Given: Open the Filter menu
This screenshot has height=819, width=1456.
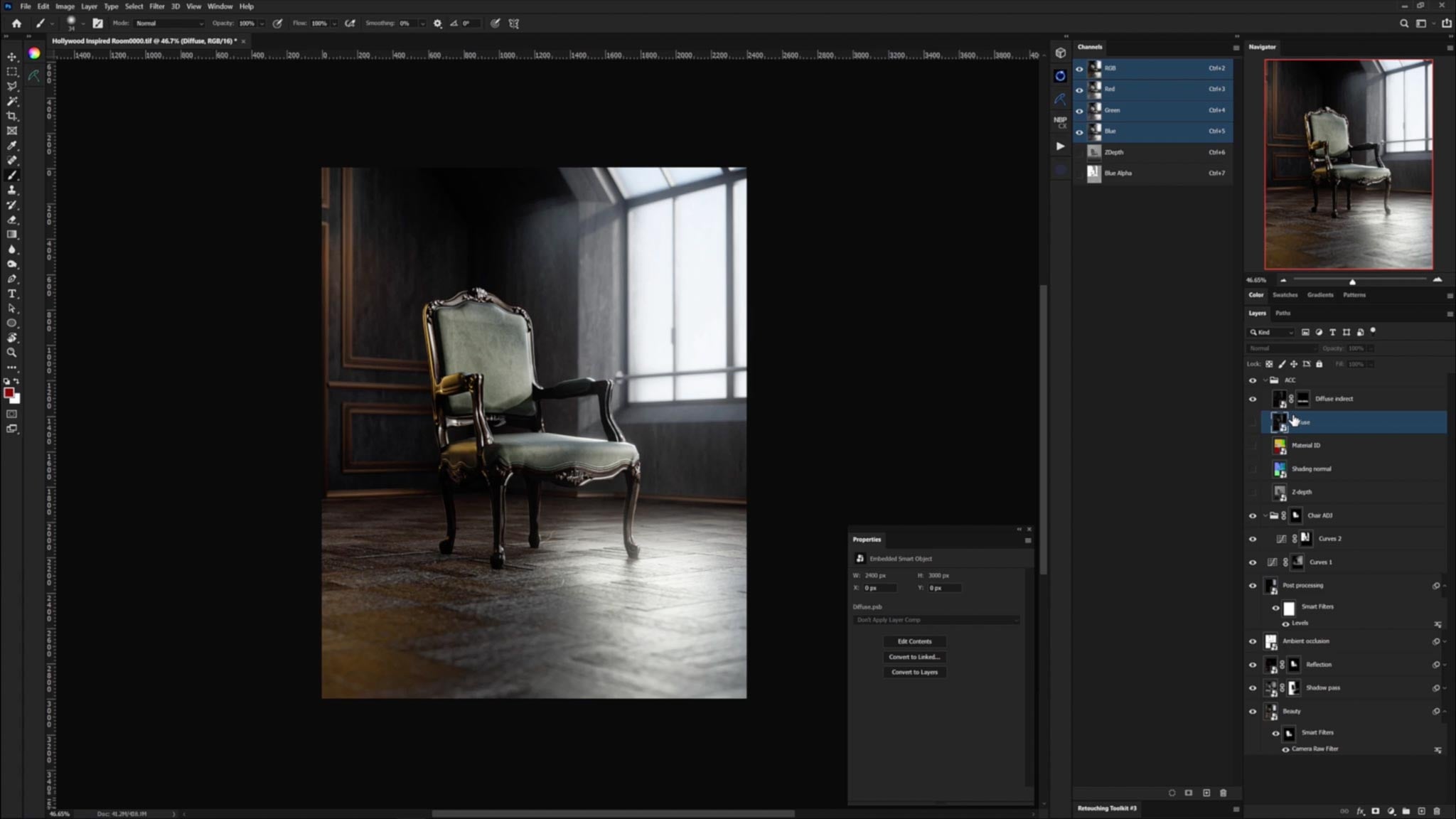Looking at the screenshot, I should pyautogui.click(x=157, y=6).
